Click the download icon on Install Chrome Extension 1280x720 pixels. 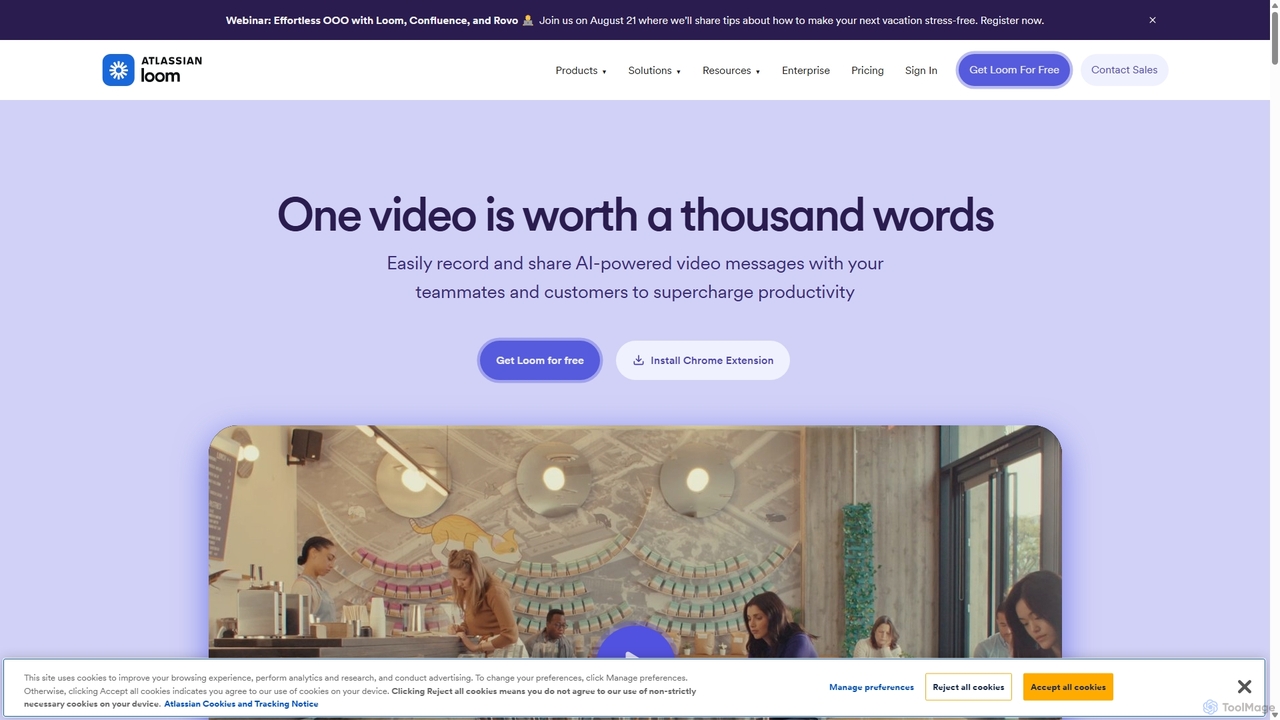[x=638, y=360]
